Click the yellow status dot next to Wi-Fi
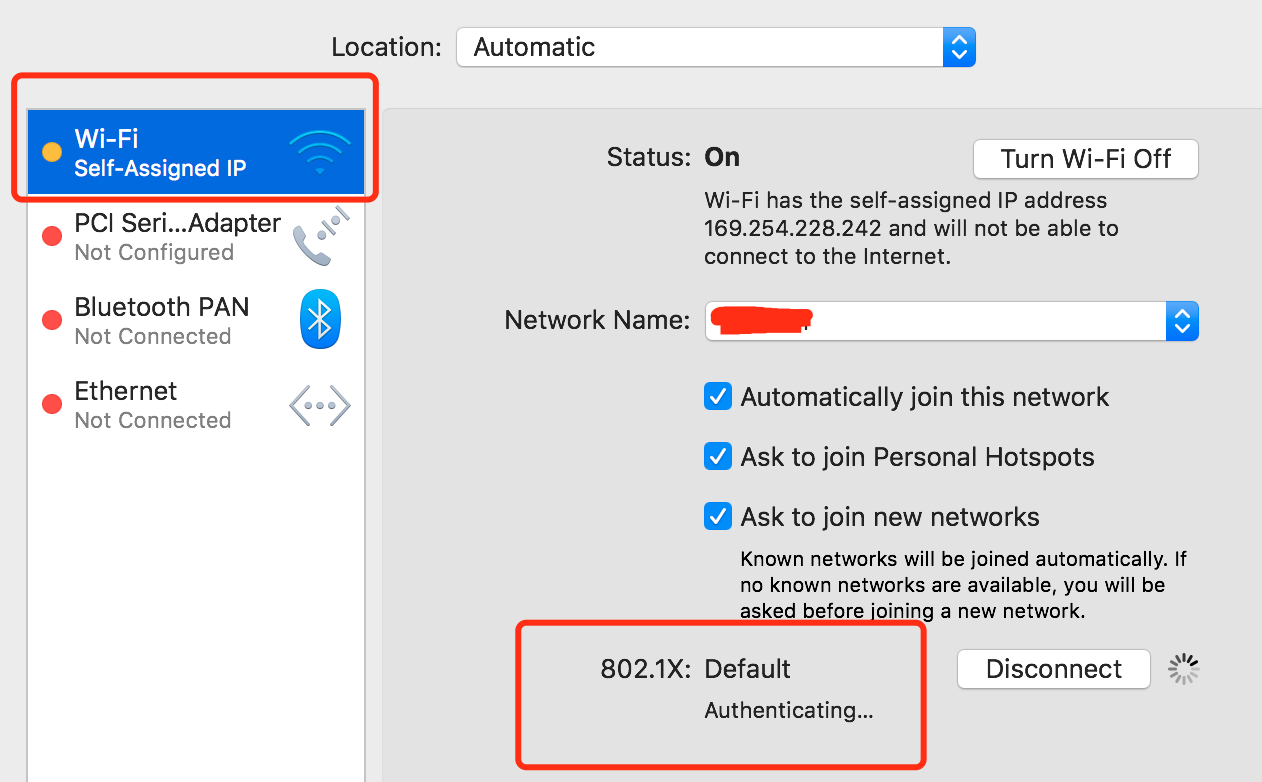The height and width of the screenshot is (782, 1262). [53, 152]
